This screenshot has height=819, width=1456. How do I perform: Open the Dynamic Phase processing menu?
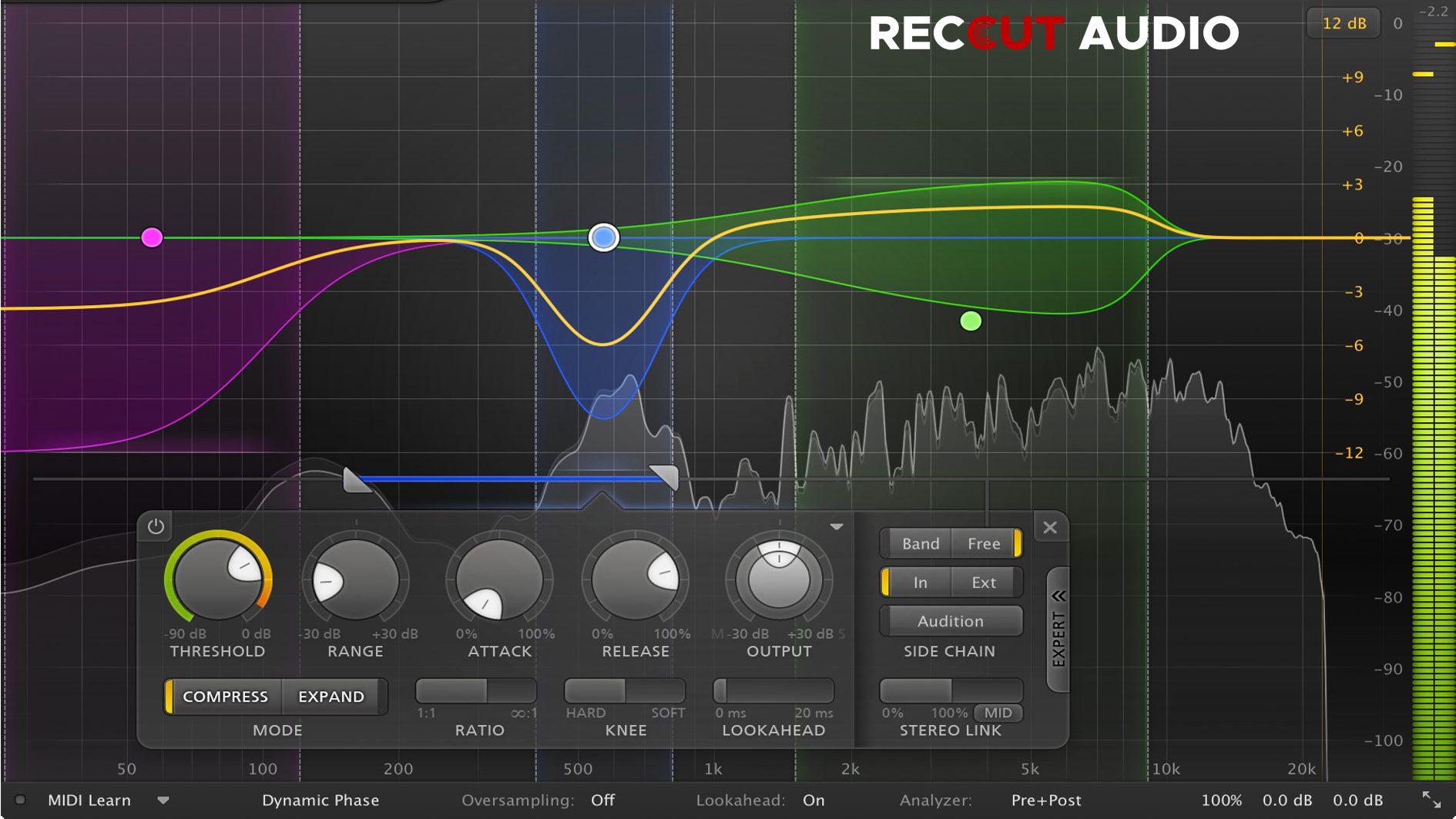click(x=320, y=801)
